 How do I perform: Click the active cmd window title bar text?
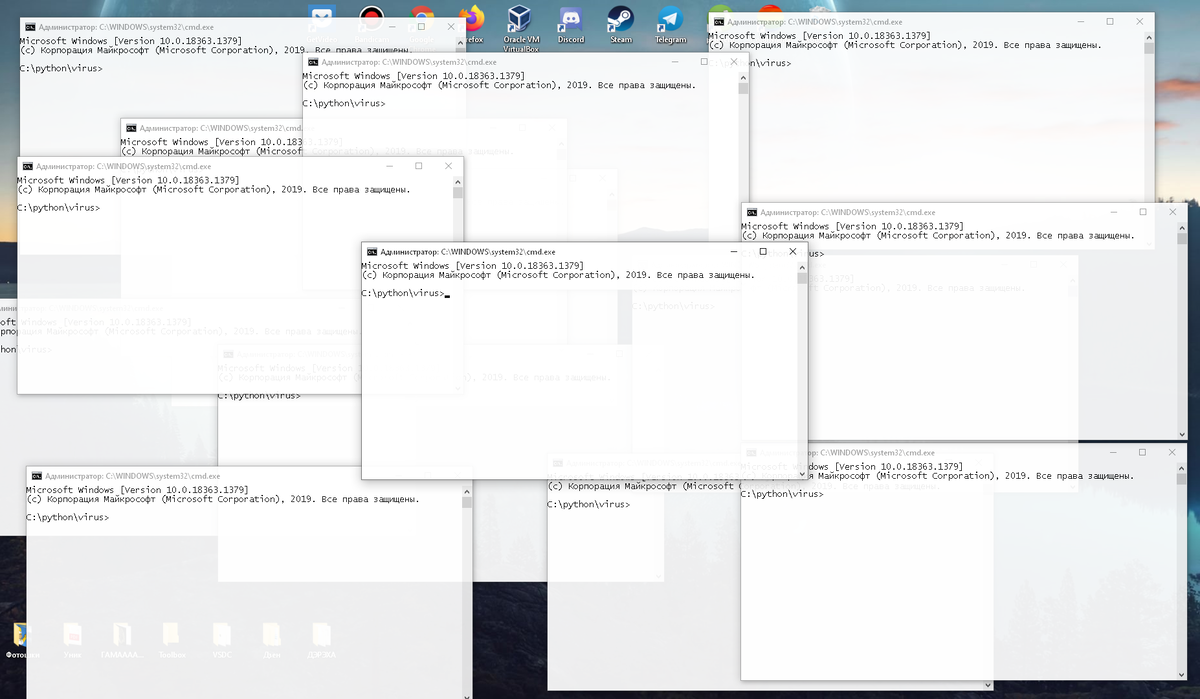coord(468,252)
